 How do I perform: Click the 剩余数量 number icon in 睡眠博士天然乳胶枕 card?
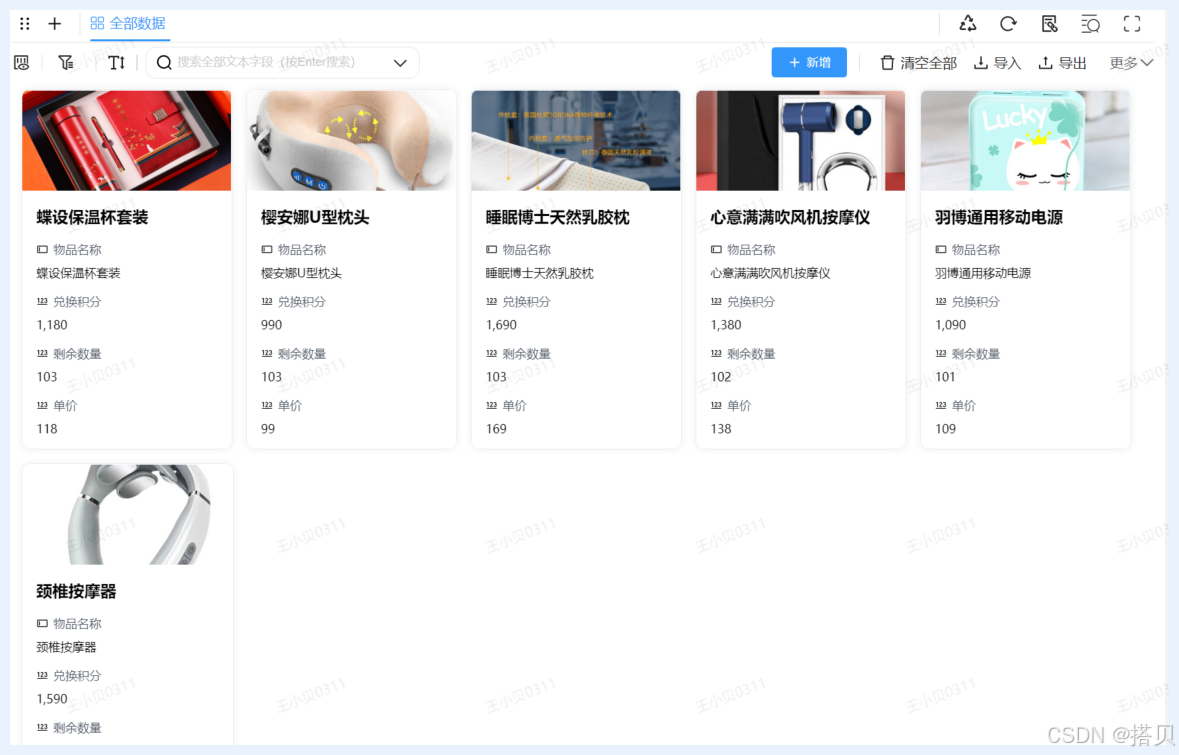click(x=492, y=353)
